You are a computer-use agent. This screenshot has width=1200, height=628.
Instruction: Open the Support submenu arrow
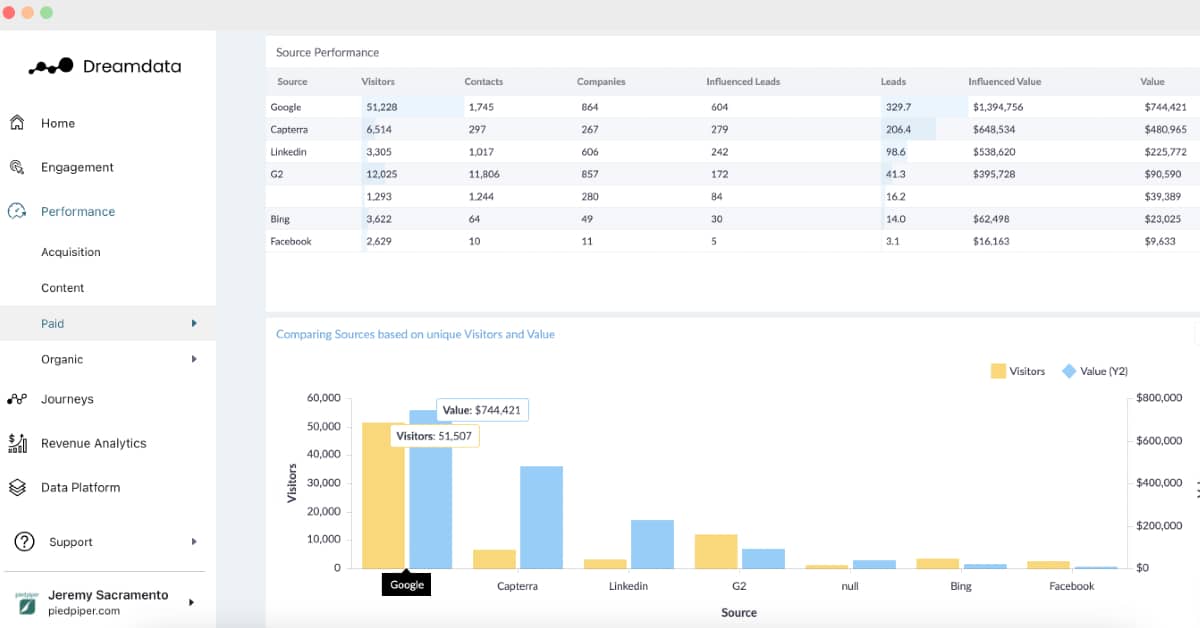click(194, 542)
